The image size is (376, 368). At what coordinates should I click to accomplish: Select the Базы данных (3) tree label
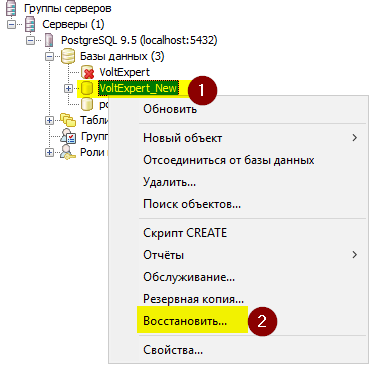point(122,56)
